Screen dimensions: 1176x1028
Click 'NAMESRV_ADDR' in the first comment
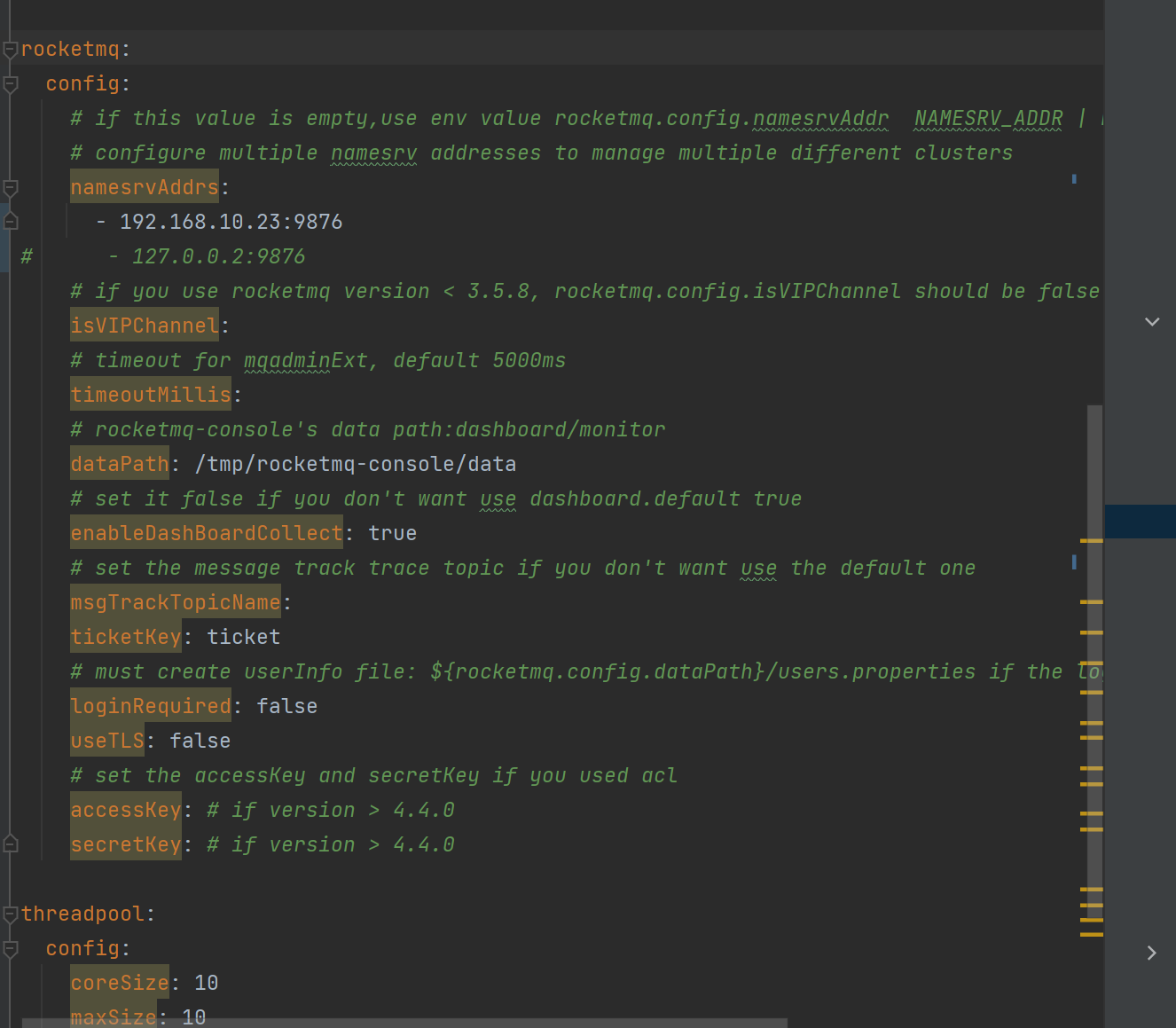[989, 118]
